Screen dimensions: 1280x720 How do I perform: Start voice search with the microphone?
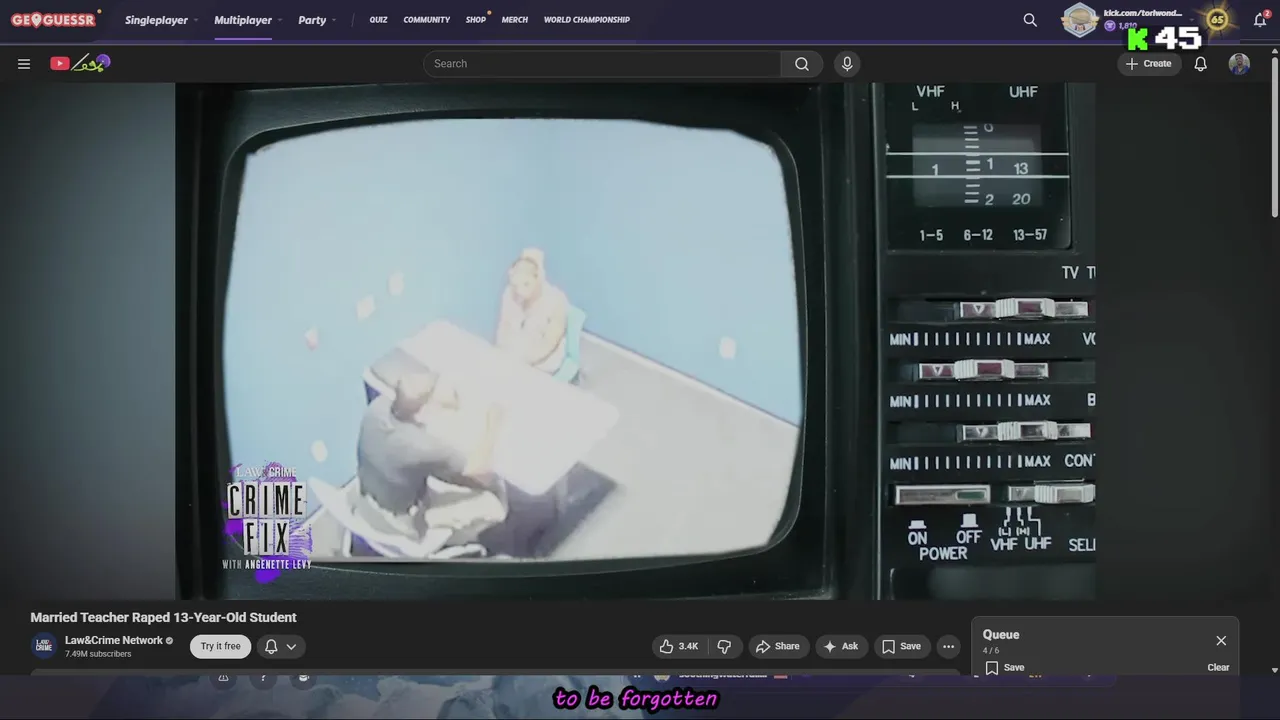click(x=847, y=63)
